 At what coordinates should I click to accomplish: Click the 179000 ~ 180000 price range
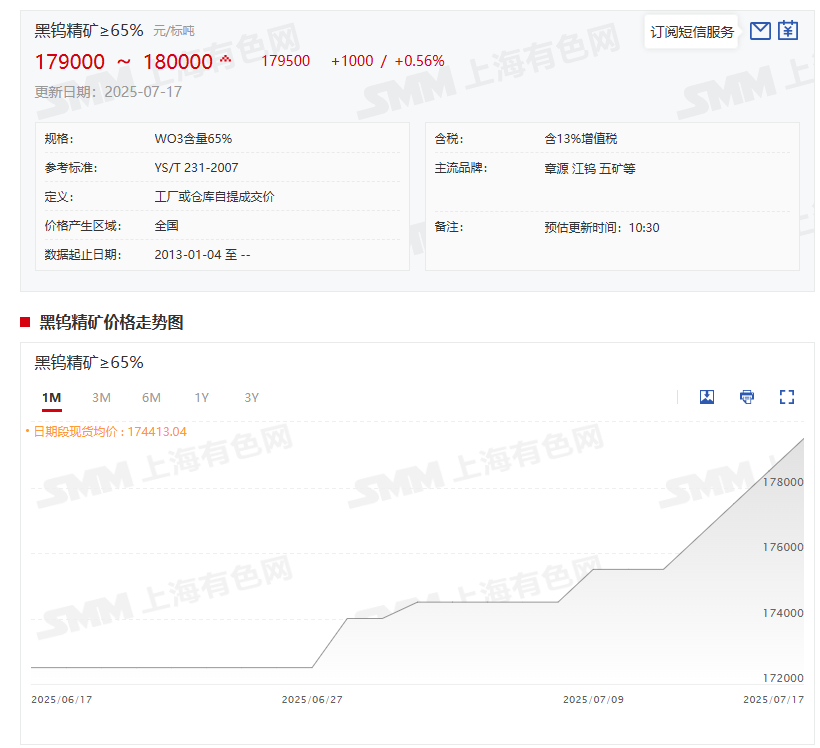[124, 62]
